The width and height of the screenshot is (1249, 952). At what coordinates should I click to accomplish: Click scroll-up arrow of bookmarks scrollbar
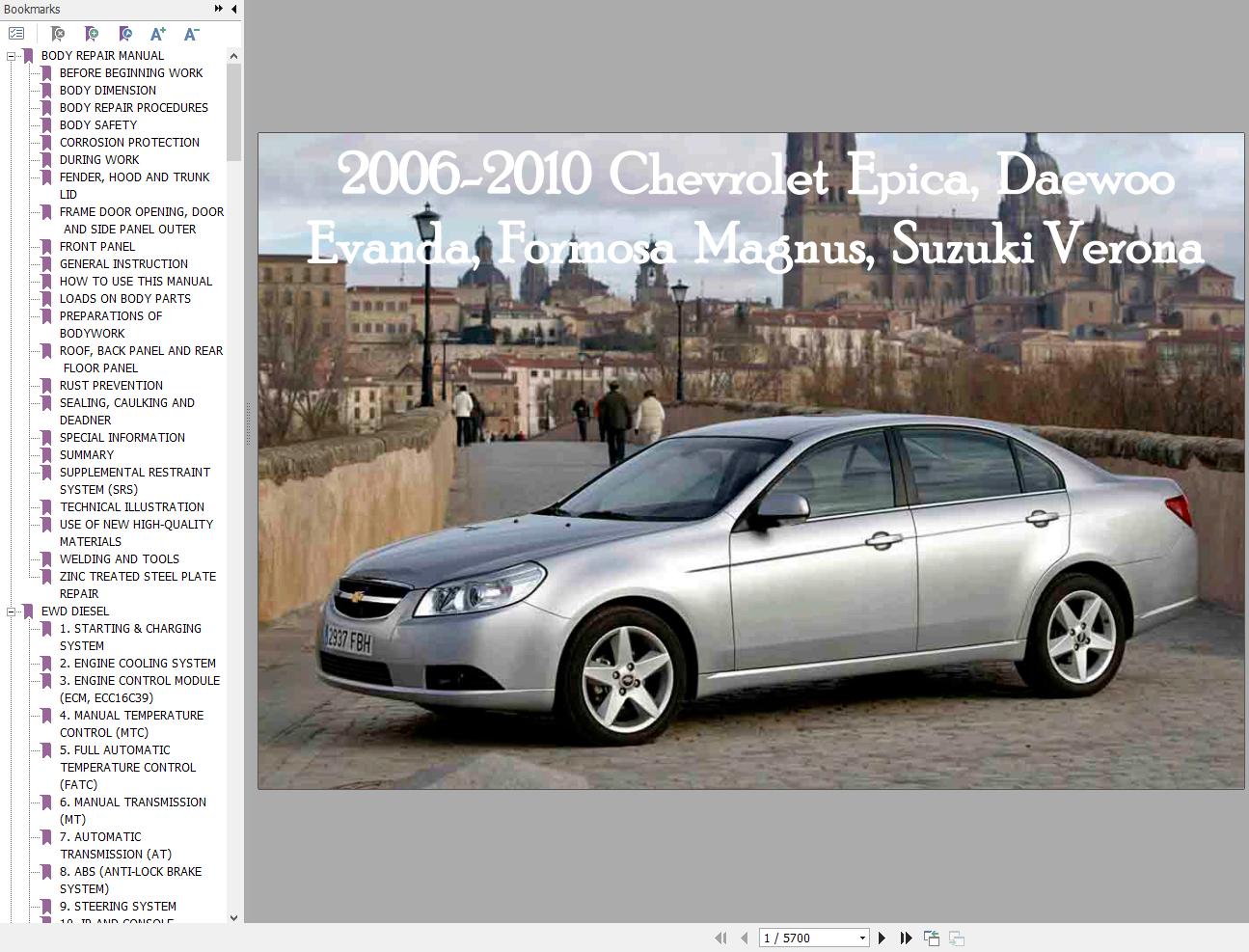233,56
